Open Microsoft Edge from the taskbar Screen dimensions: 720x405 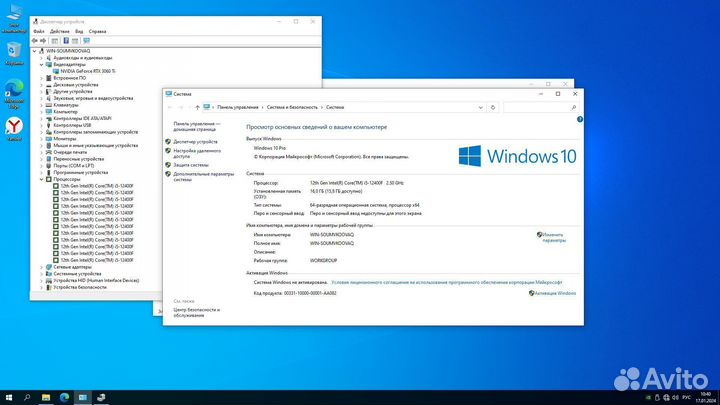[64, 397]
